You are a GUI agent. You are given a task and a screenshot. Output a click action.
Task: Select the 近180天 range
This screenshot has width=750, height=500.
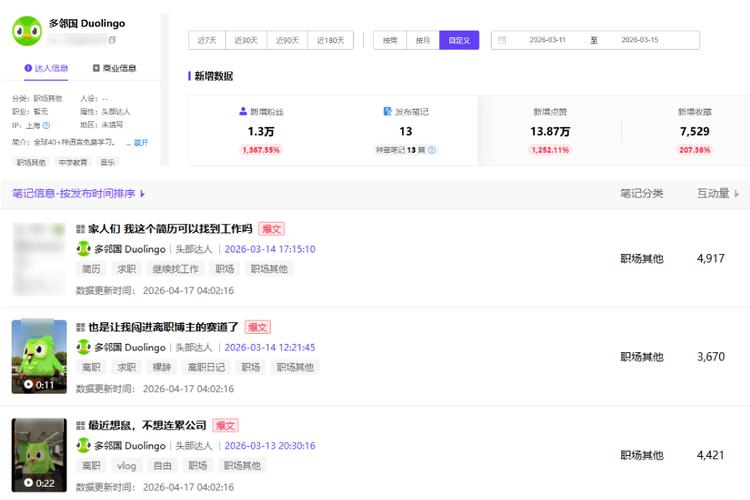pos(331,40)
